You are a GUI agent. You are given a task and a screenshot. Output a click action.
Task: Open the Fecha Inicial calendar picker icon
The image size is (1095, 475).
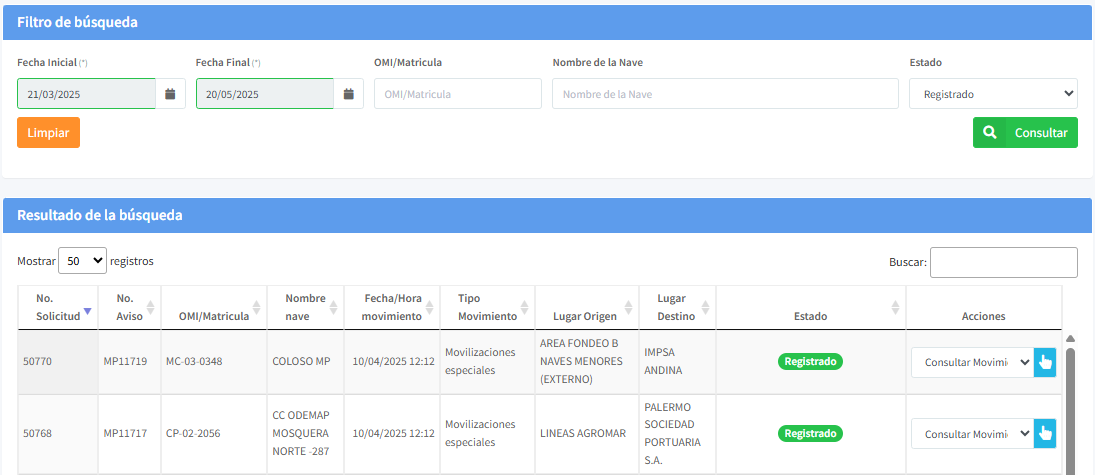coord(170,94)
